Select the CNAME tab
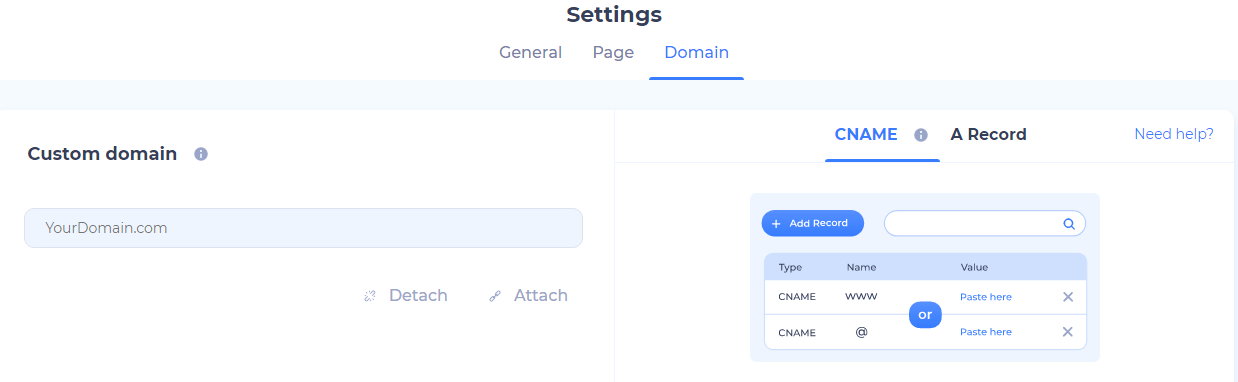Viewport: 1238px width, 382px height. pos(866,134)
